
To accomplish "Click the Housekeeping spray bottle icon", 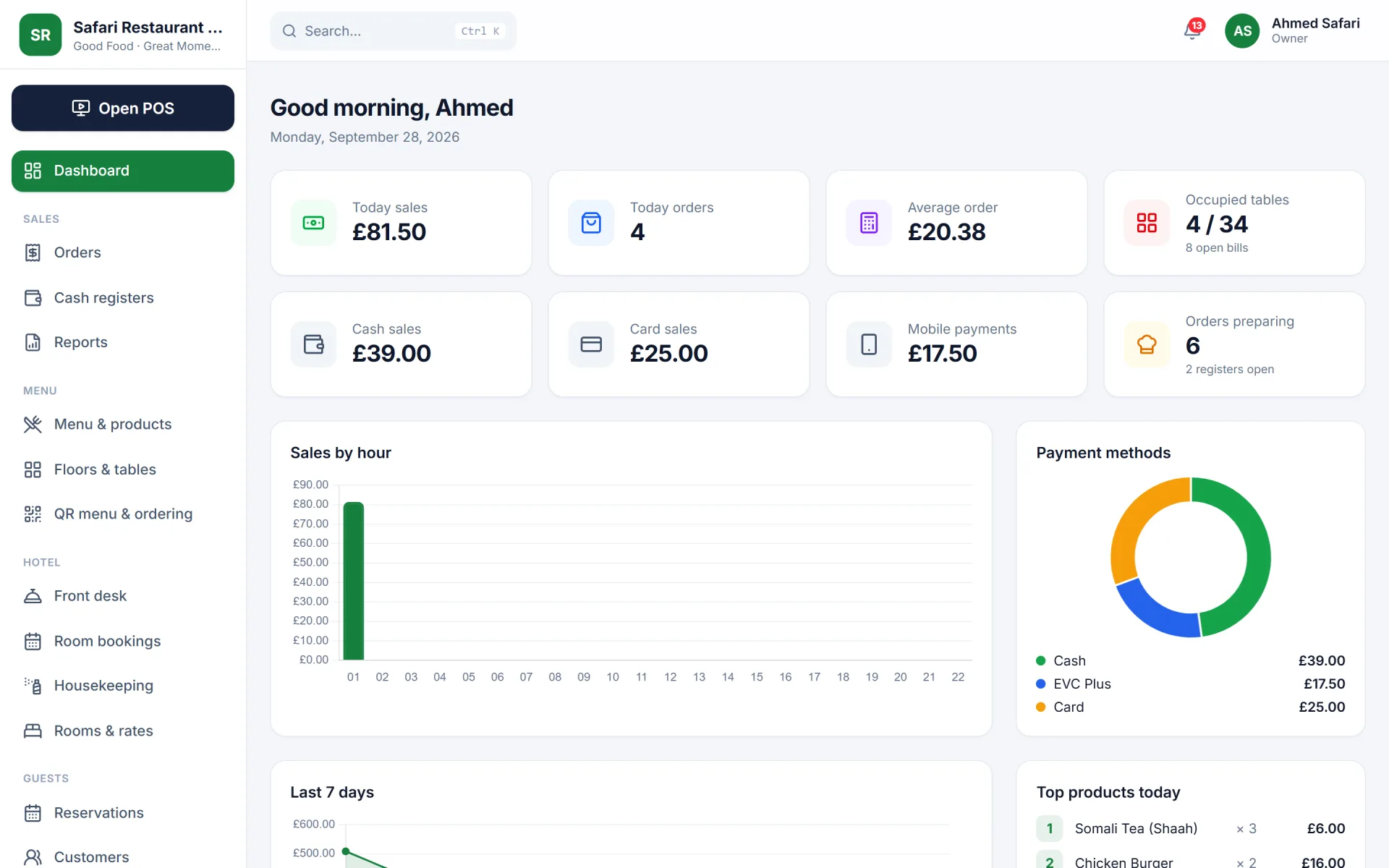I will [x=33, y=686].
